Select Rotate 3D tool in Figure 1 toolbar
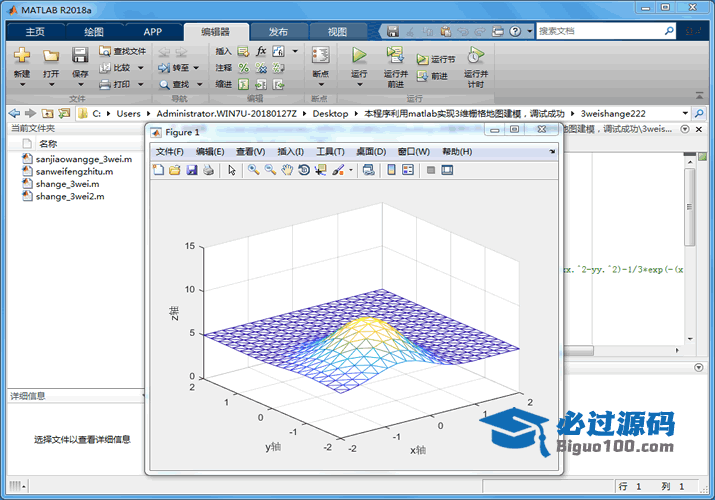 (x=304, y=170)
